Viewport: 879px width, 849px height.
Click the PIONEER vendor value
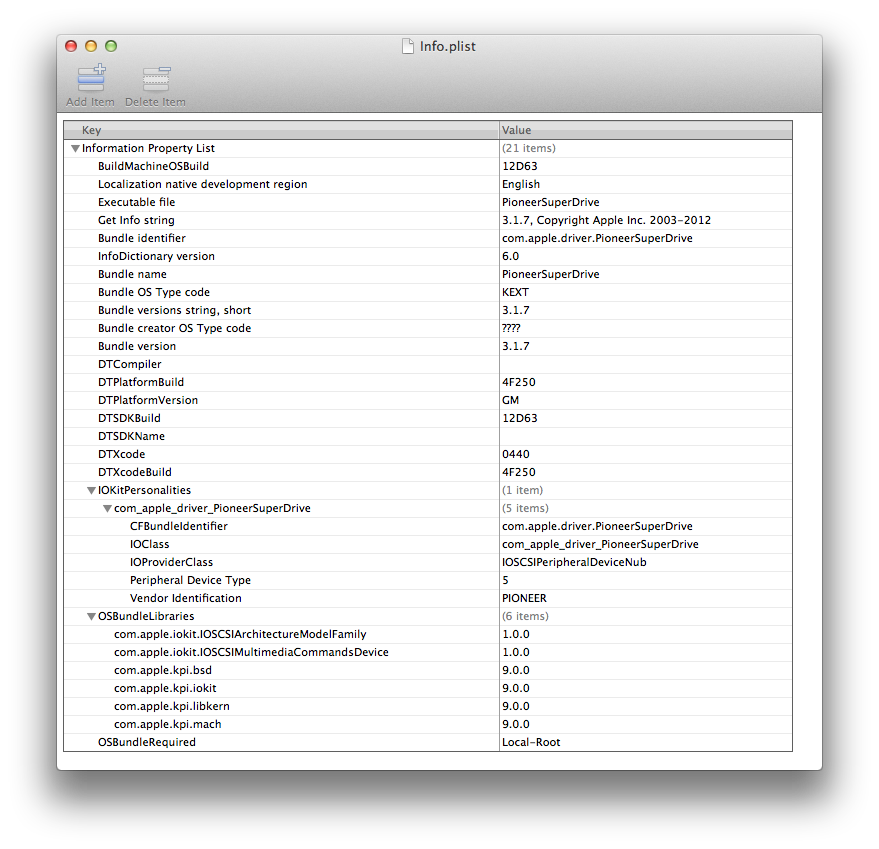[524, 598]
